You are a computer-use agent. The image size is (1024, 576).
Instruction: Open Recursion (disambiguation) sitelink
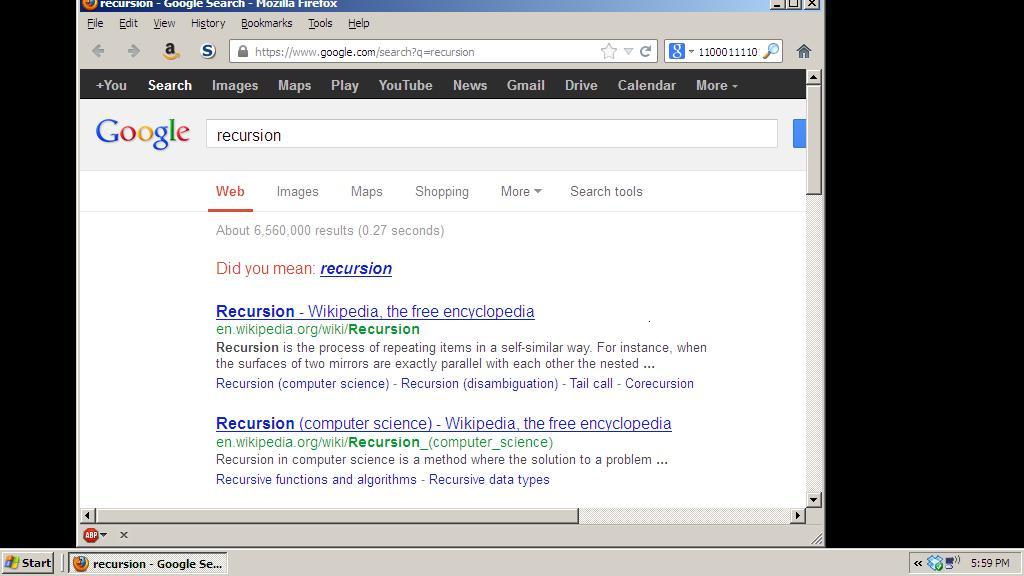click(479, 383)
